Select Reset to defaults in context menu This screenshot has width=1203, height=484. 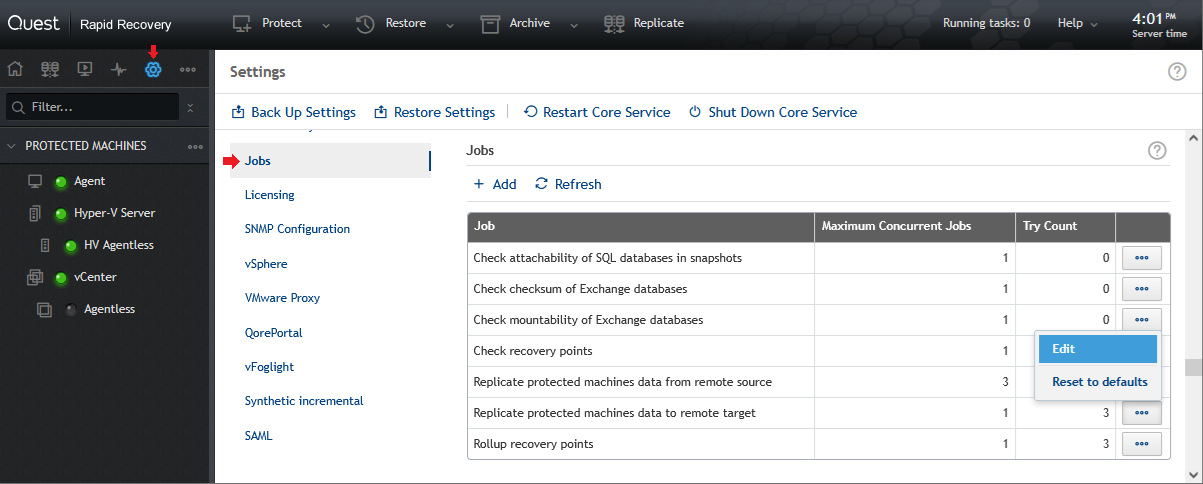(1098, 382)
